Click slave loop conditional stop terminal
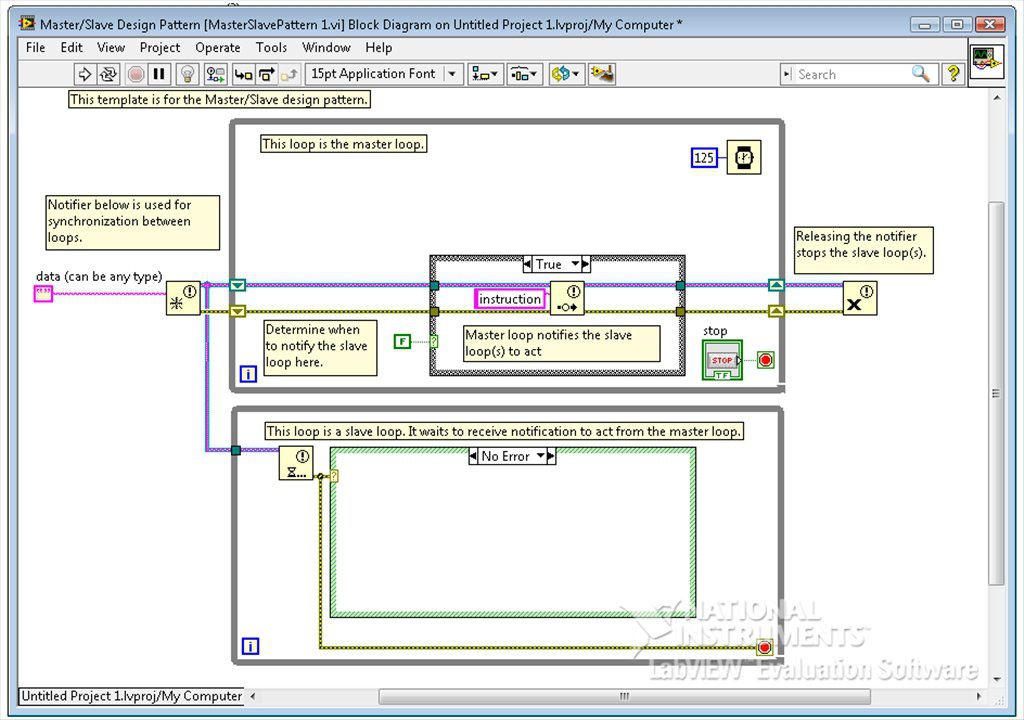Image resolution: width=1024 pixels, height=720 pixels. click(764, 647)
